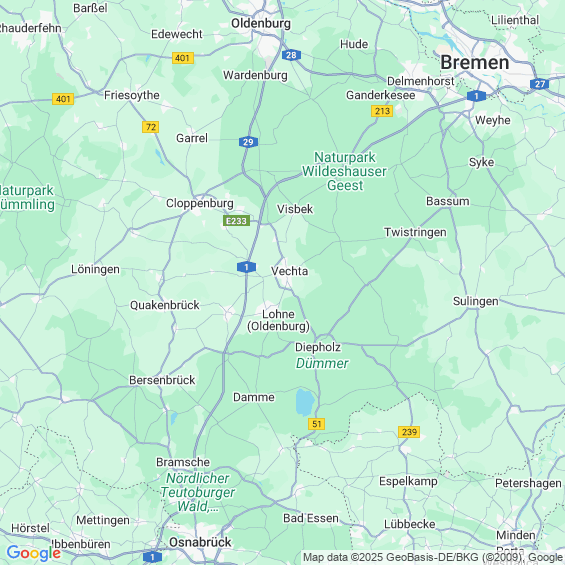The image size is (565, 565).
Task: Click the Nördlicher Teutoburger Wald park label
Action: pyautogui.click(x=198, y=492)
